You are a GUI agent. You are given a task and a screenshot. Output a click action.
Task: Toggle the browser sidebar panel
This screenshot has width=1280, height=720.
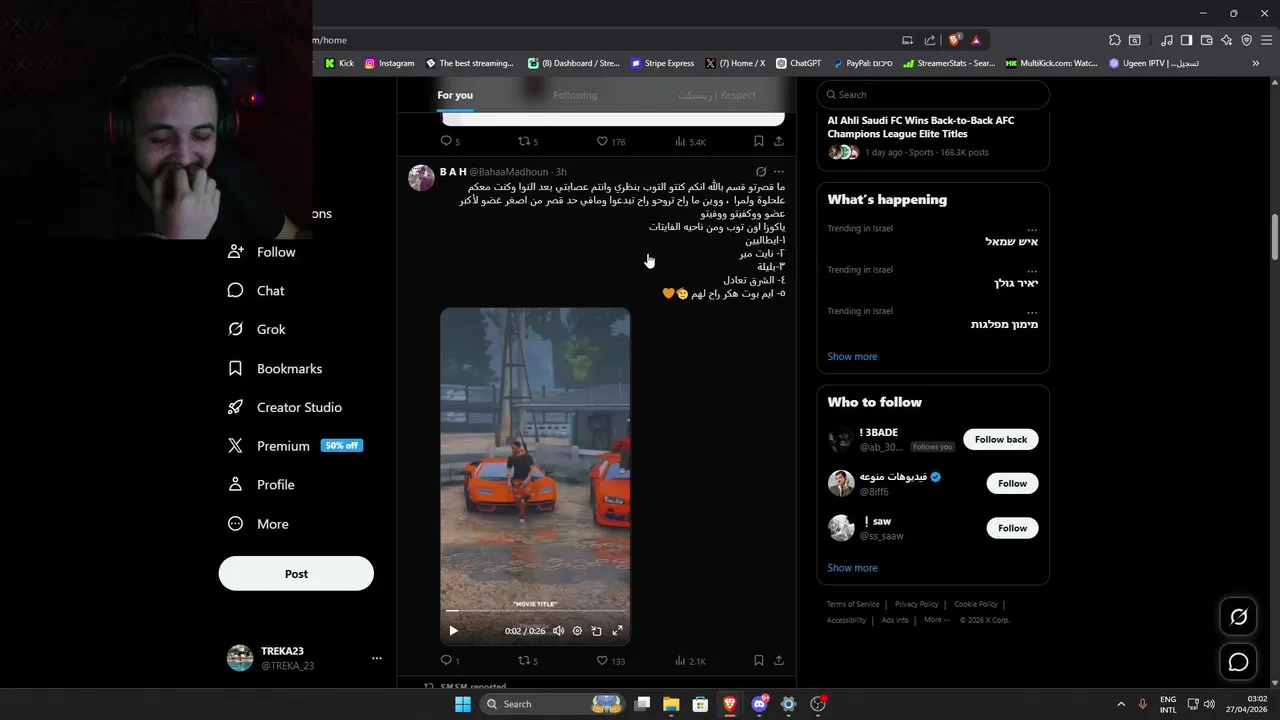tap(1186, 40)
